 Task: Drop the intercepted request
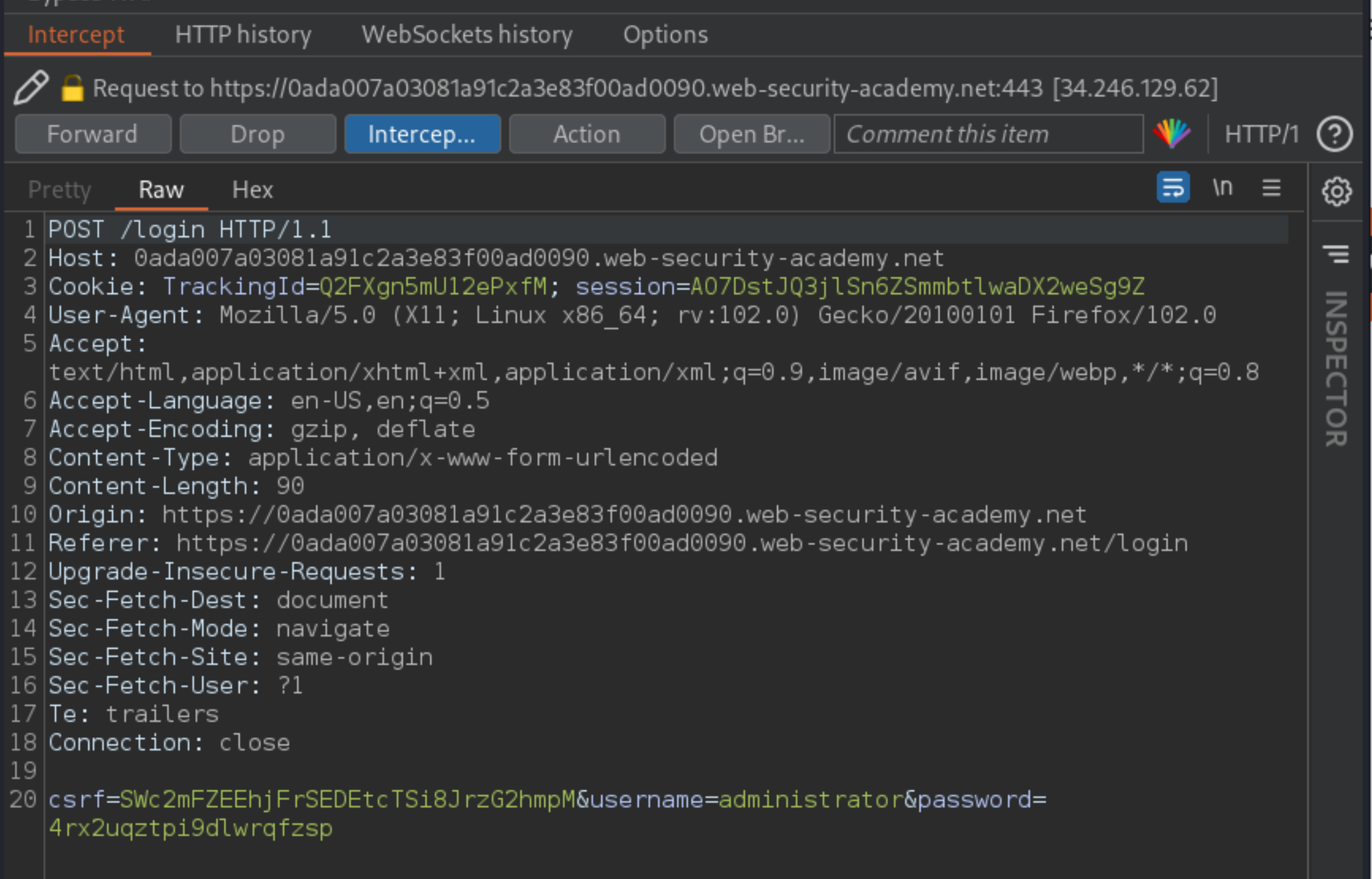[258, 134]
